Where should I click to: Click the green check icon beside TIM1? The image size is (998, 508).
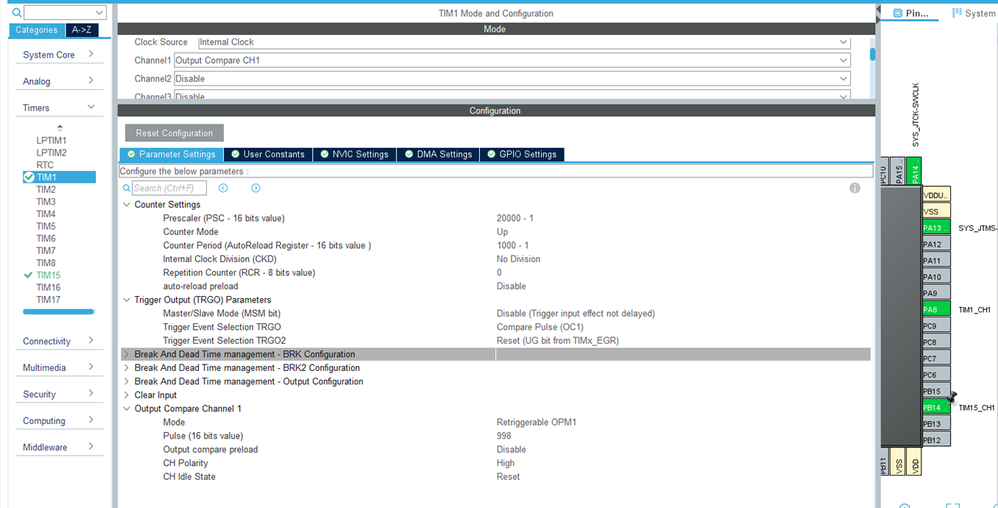29,177
